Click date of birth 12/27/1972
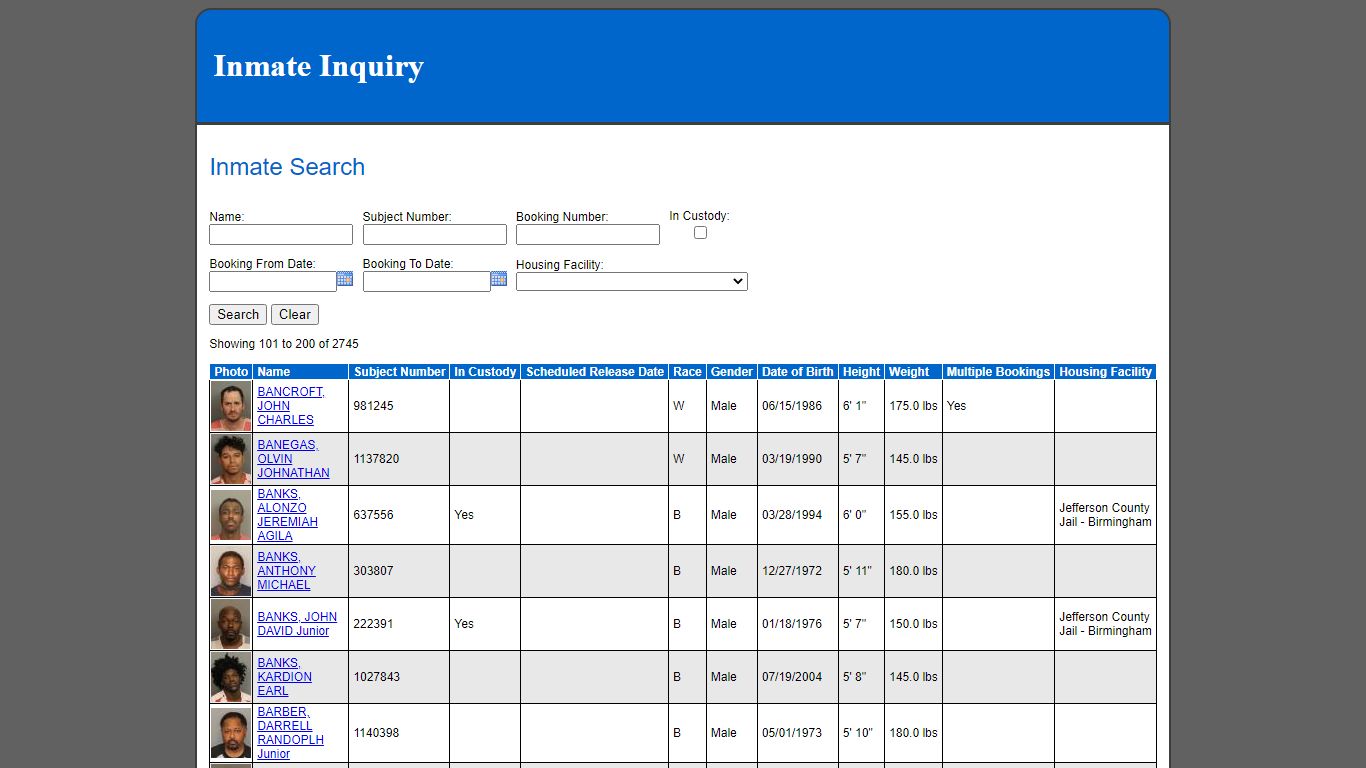 point(792,571)
